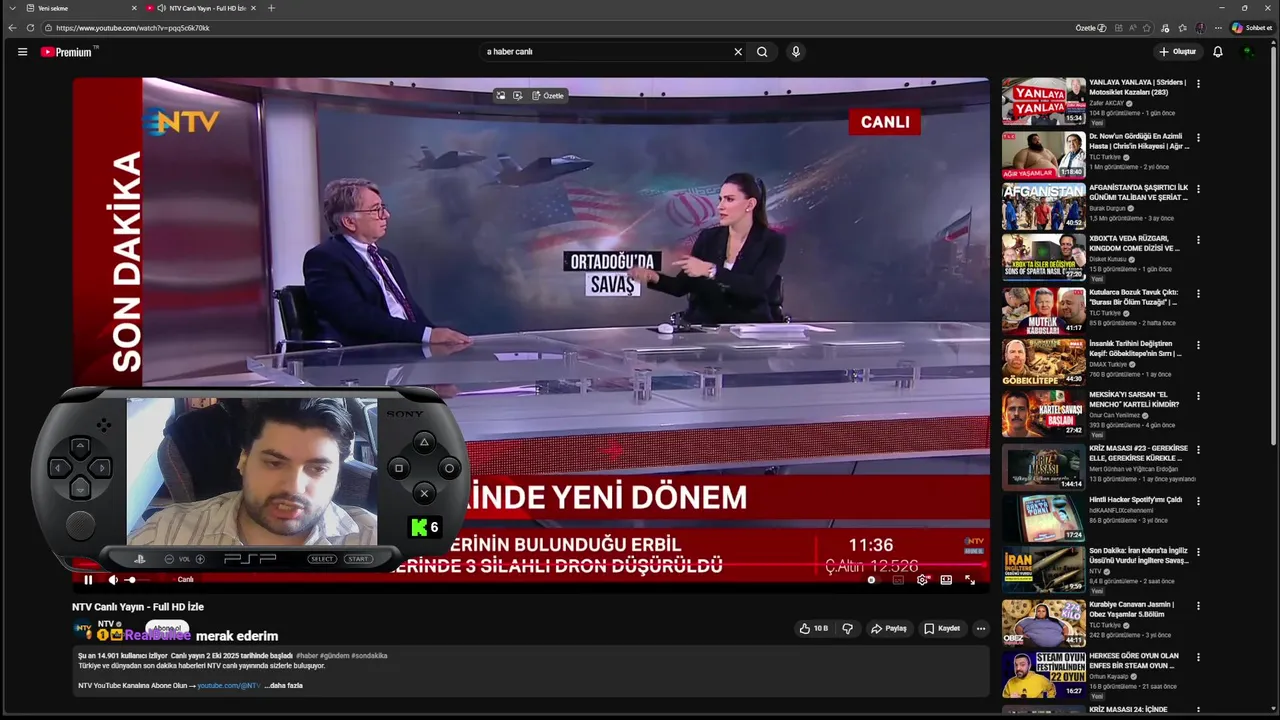Open a new browser tab

271,8
